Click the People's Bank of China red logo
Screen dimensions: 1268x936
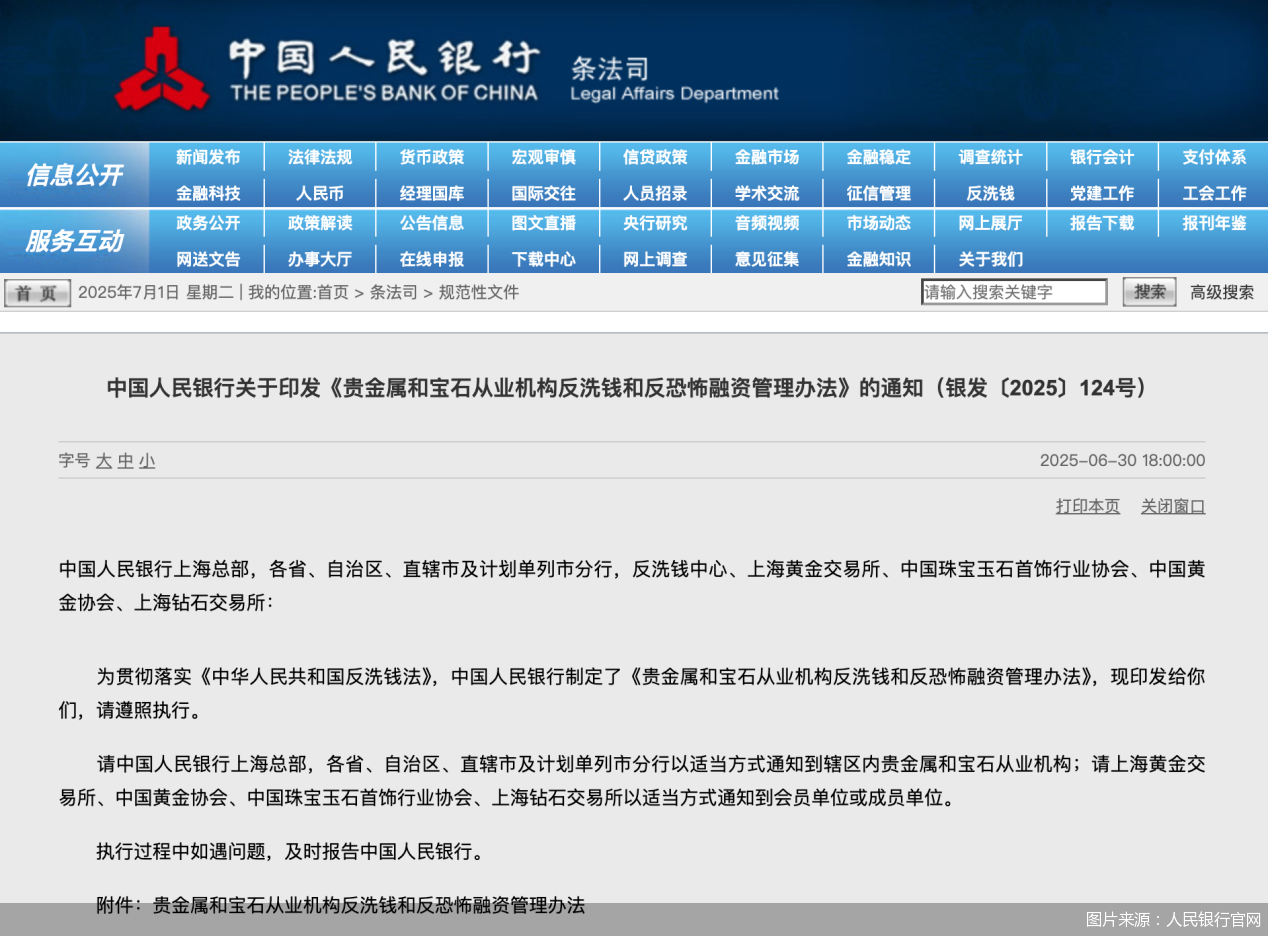click(x=161, y=68)
